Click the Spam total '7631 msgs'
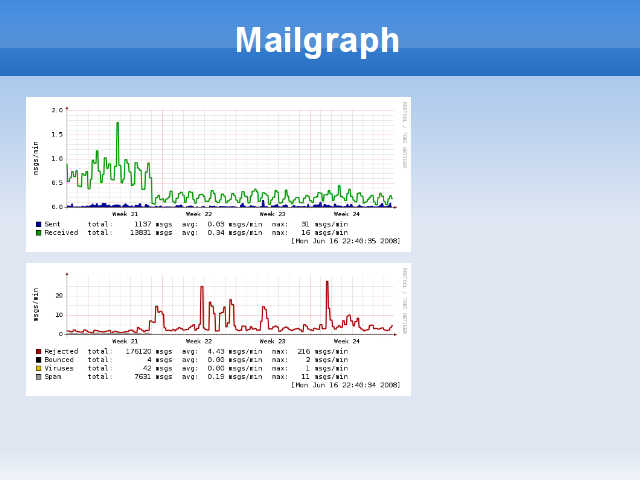The height and width of the screenshot is (480, 640). (153, 377)
